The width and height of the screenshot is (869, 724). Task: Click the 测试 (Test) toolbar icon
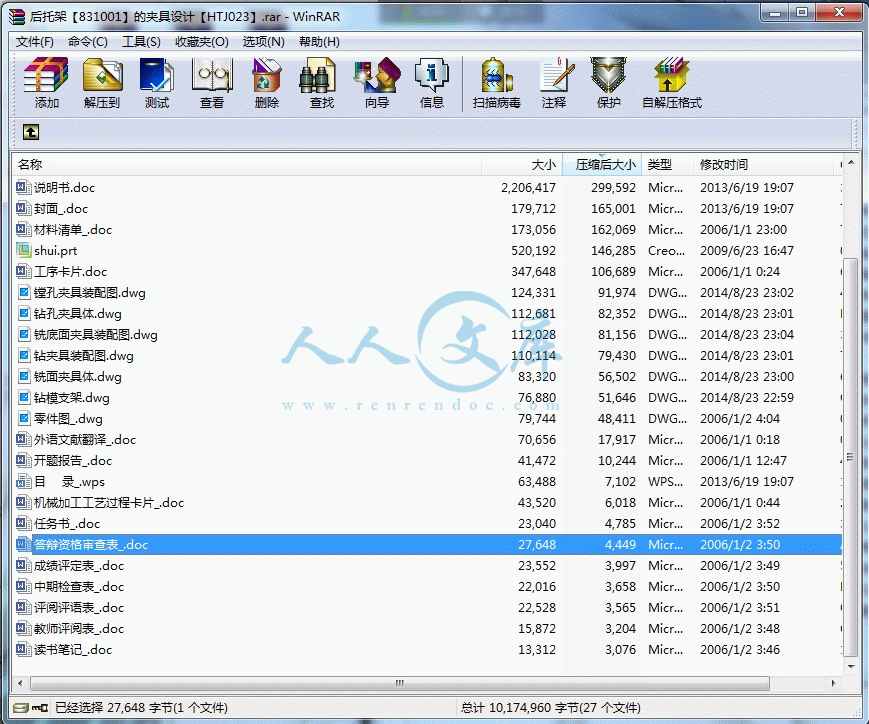click(x=157, y=75)
